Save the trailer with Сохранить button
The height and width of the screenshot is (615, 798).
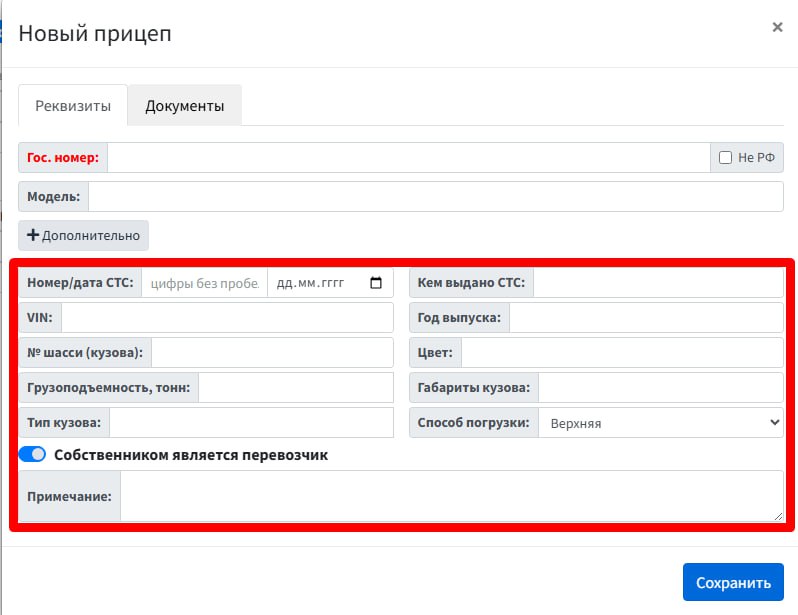pyautogui.click(x=733, y=582)
